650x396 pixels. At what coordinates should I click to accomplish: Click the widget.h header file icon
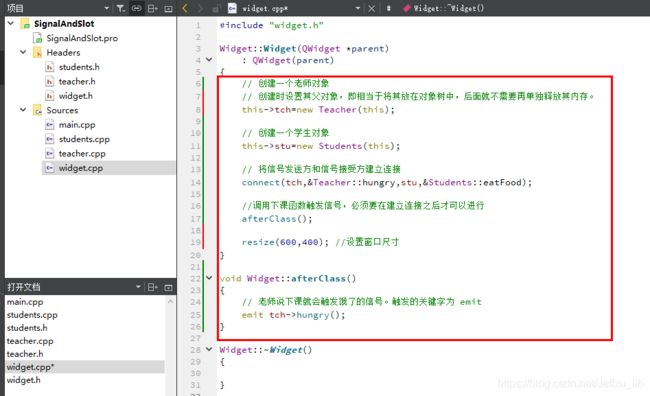coord(50,96)
